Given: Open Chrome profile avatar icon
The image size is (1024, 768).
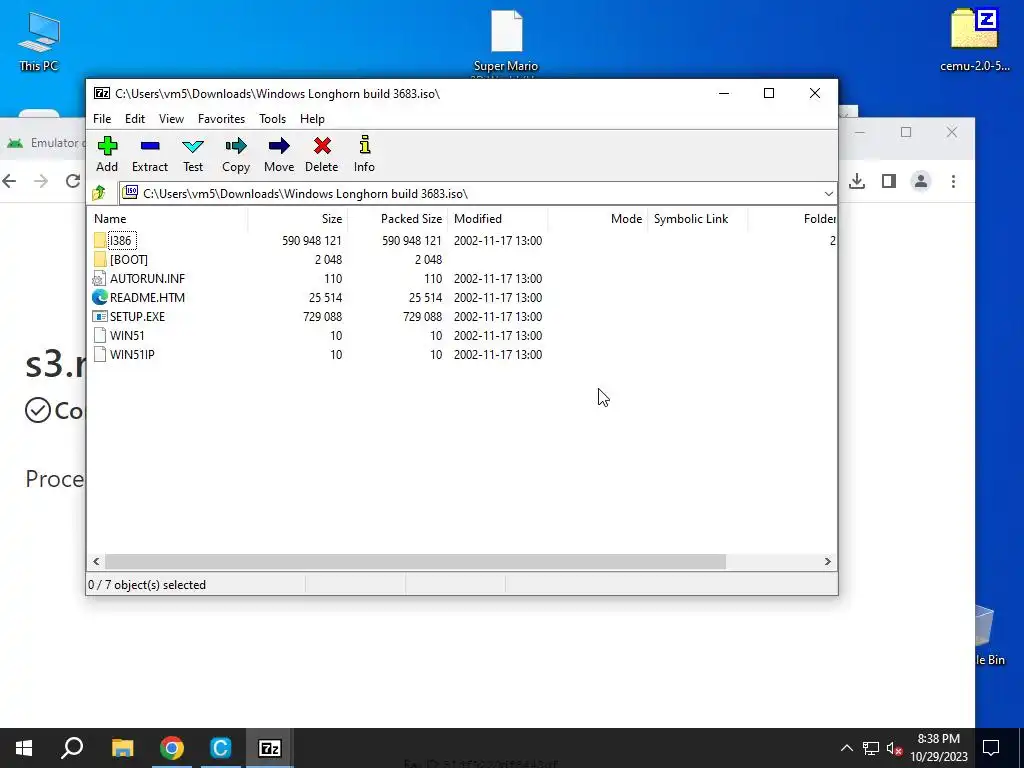Looking at the screenshot, I should tap(921, 181).
